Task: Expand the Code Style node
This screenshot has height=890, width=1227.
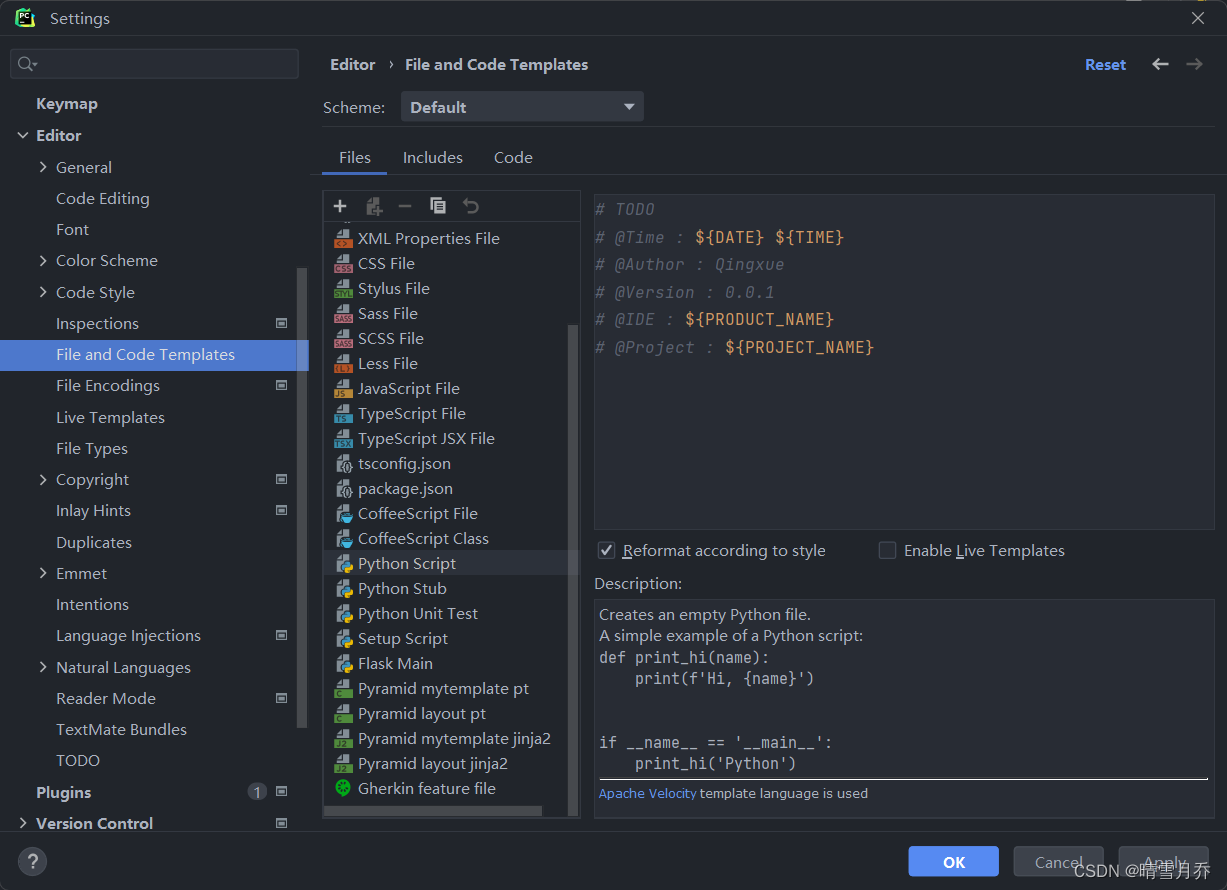Action: tap(43, 292)
